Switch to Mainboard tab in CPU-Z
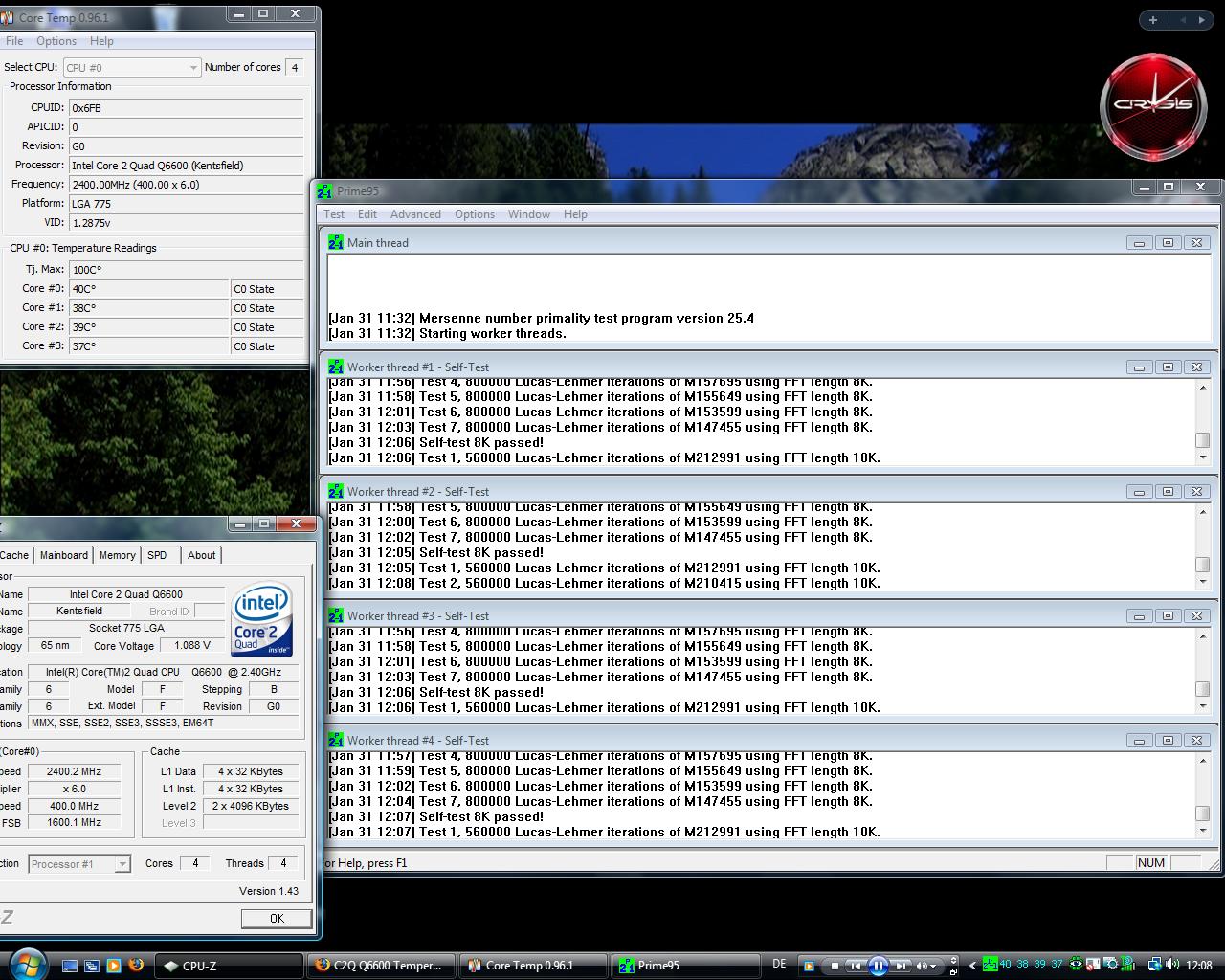Image resolution: width=1225 pixels, height=980 pixels. pos(64,555)
